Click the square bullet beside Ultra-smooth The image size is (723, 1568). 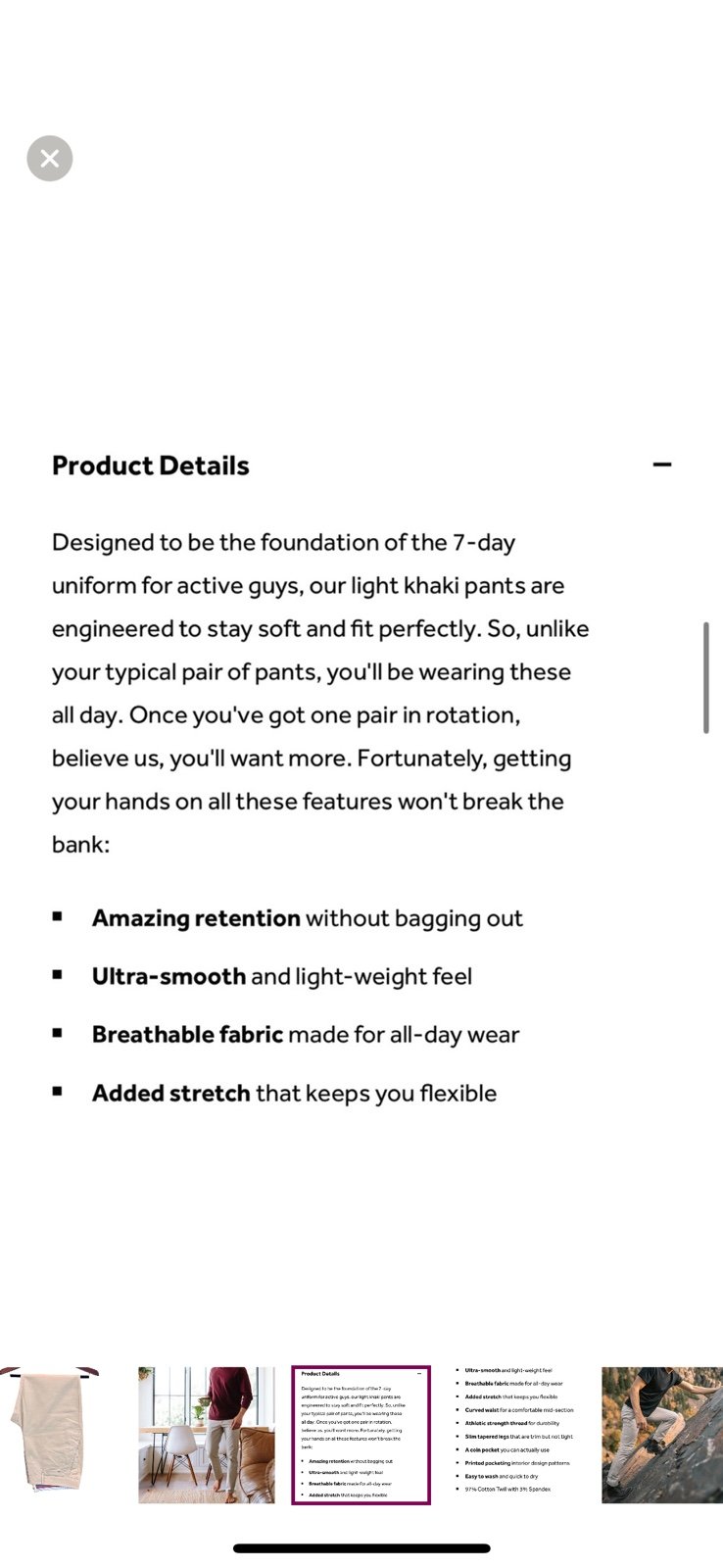pyautogui.click(x=58, y=974)
